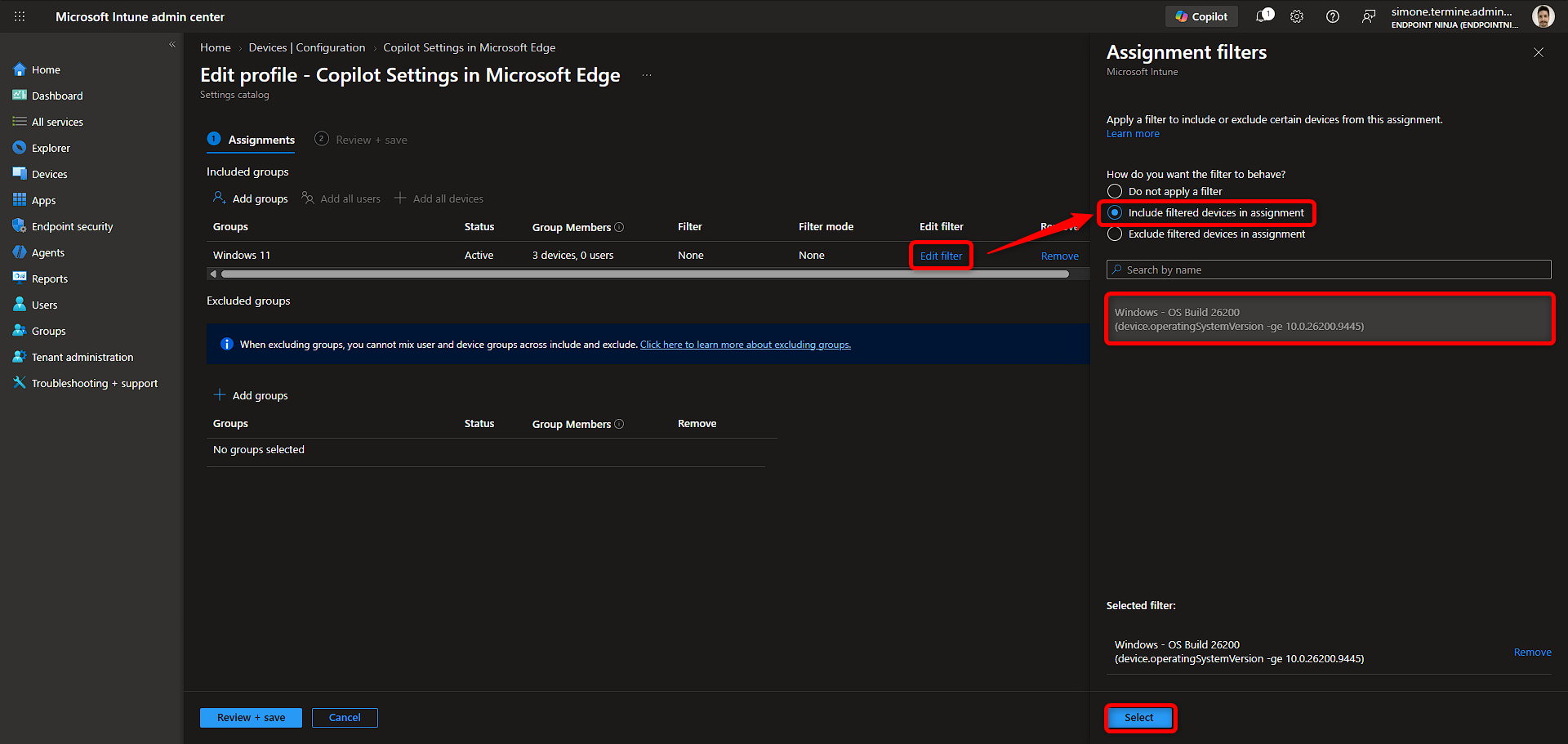Click Edit filter for Windows 11
This screenshot has height=744, width=1568.
tap(941, 256)
